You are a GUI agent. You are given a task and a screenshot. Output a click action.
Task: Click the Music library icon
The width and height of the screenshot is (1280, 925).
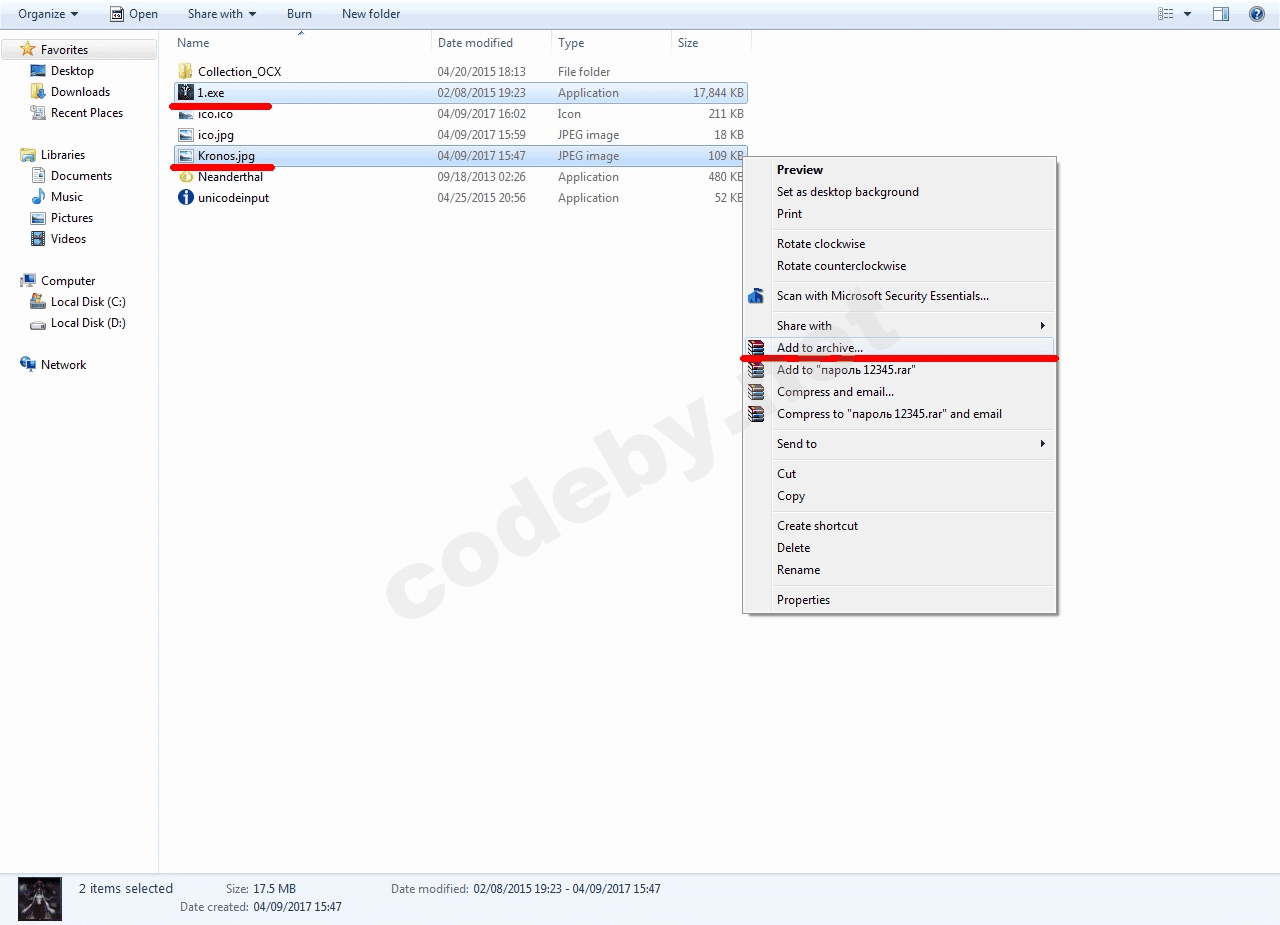click(x=38, y=197)
